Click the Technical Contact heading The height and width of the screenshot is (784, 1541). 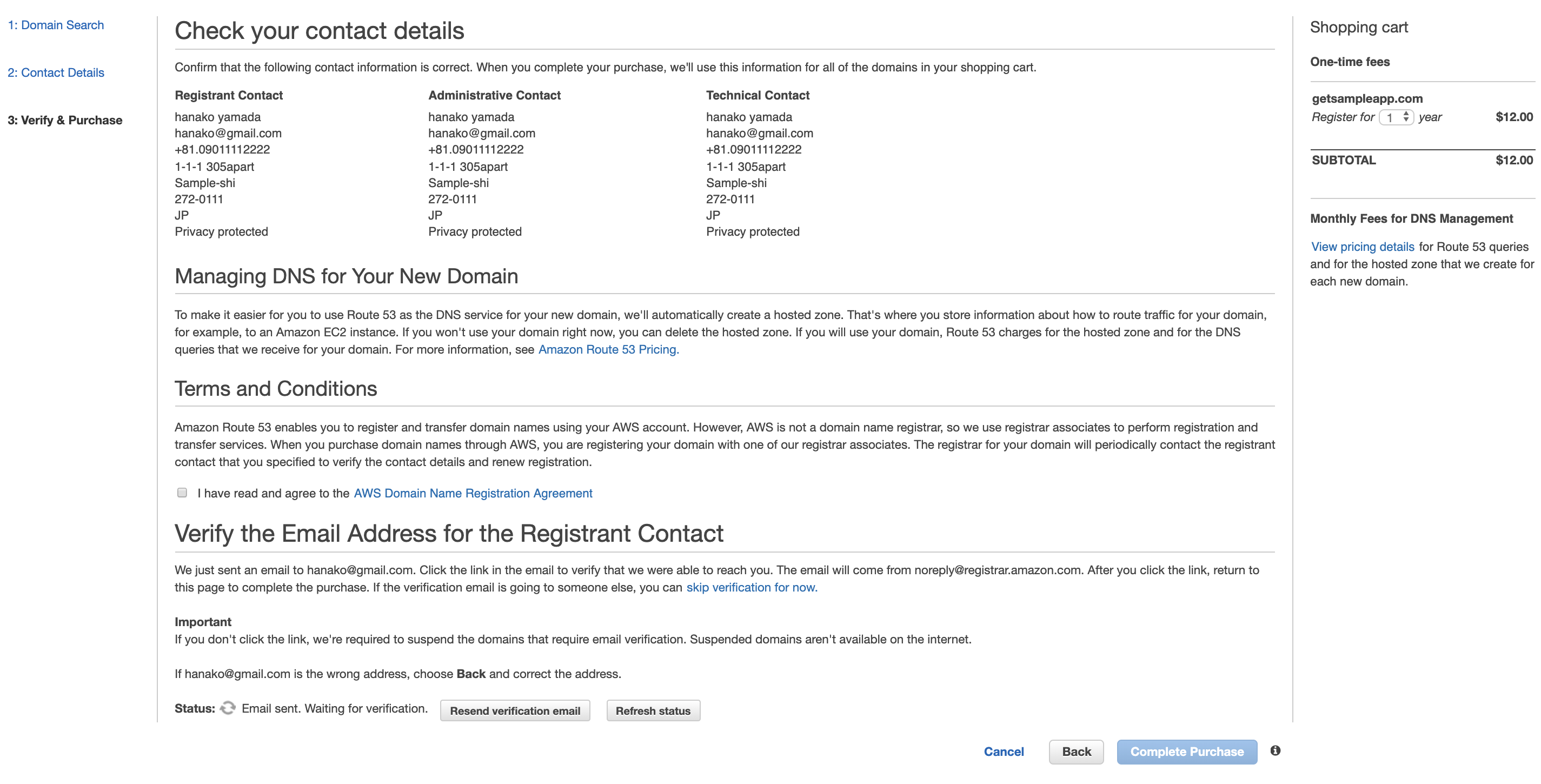758,95
